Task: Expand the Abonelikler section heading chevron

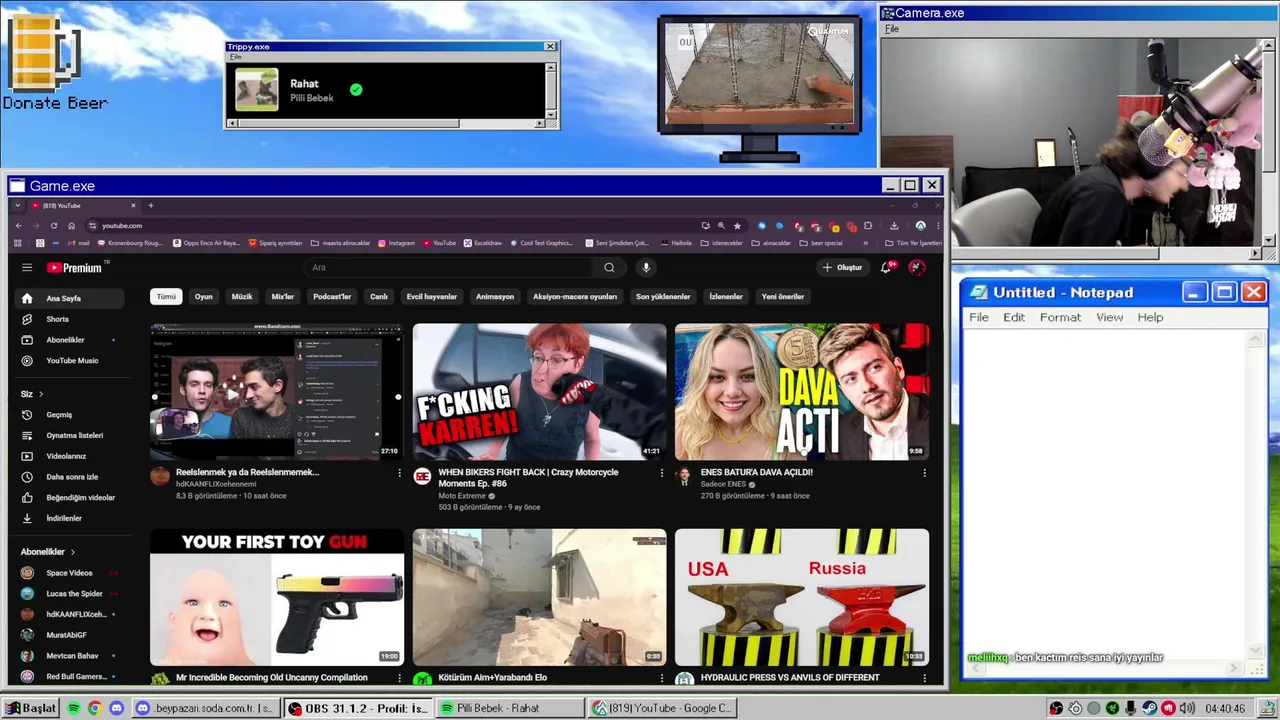Action: pyautogui.click(x=73, y=552)
